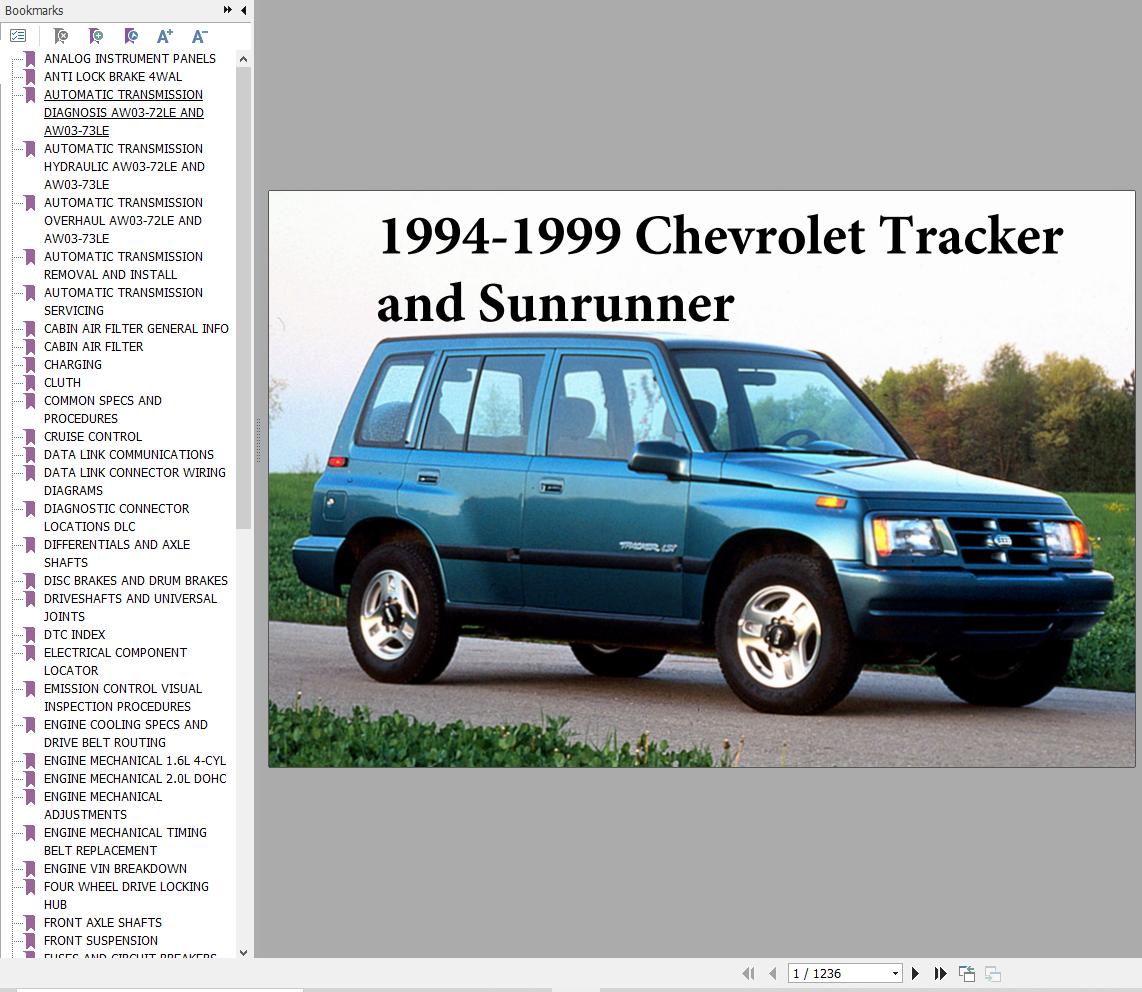Click bookmark icon beside CLUTH
1142x992 pixels.
(x=30, y=382)
